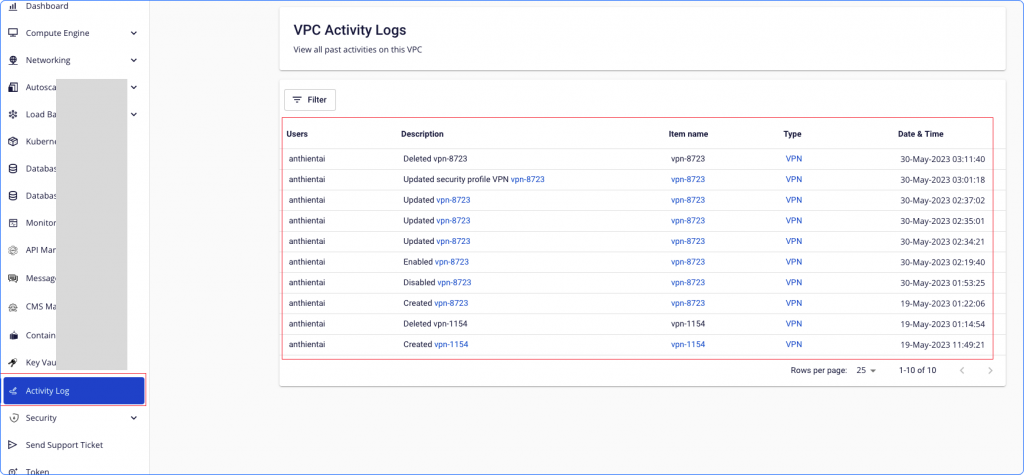Click the Key Vault icon in sidebar
1024x475 pixels.
[x=13, y=362]
